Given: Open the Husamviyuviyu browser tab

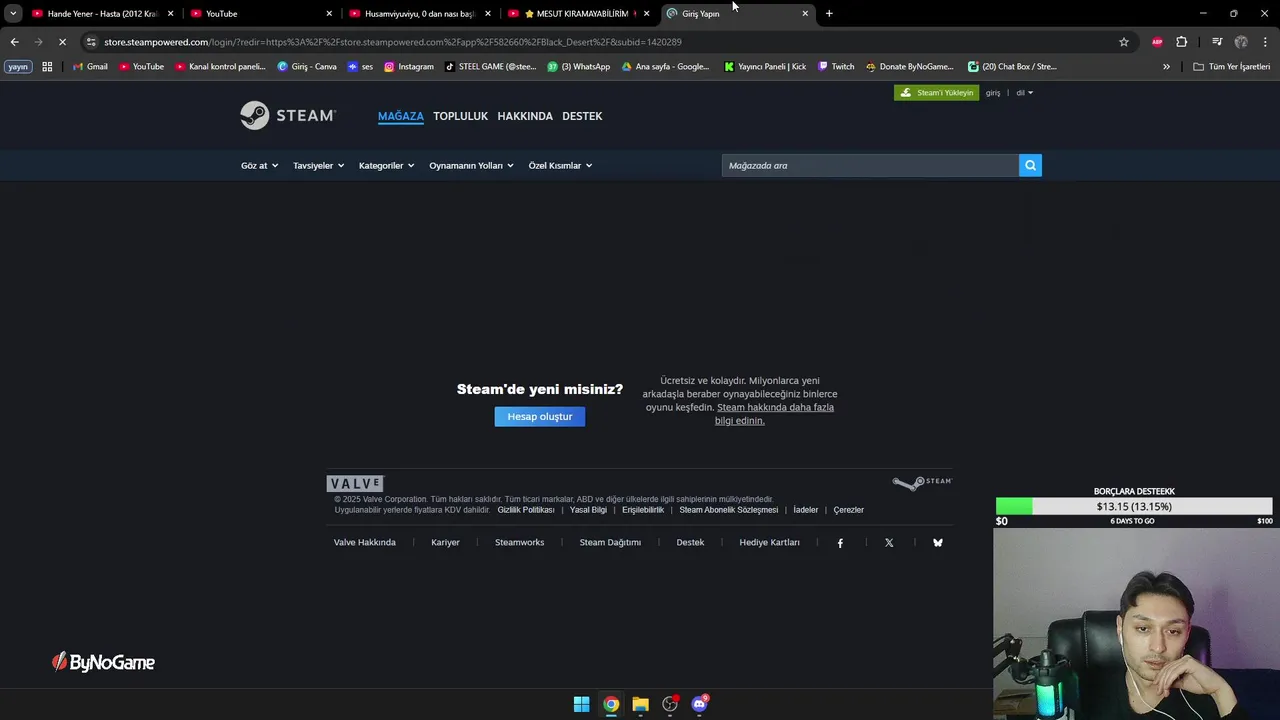Looking at the screenshot, I should point(420,14).
